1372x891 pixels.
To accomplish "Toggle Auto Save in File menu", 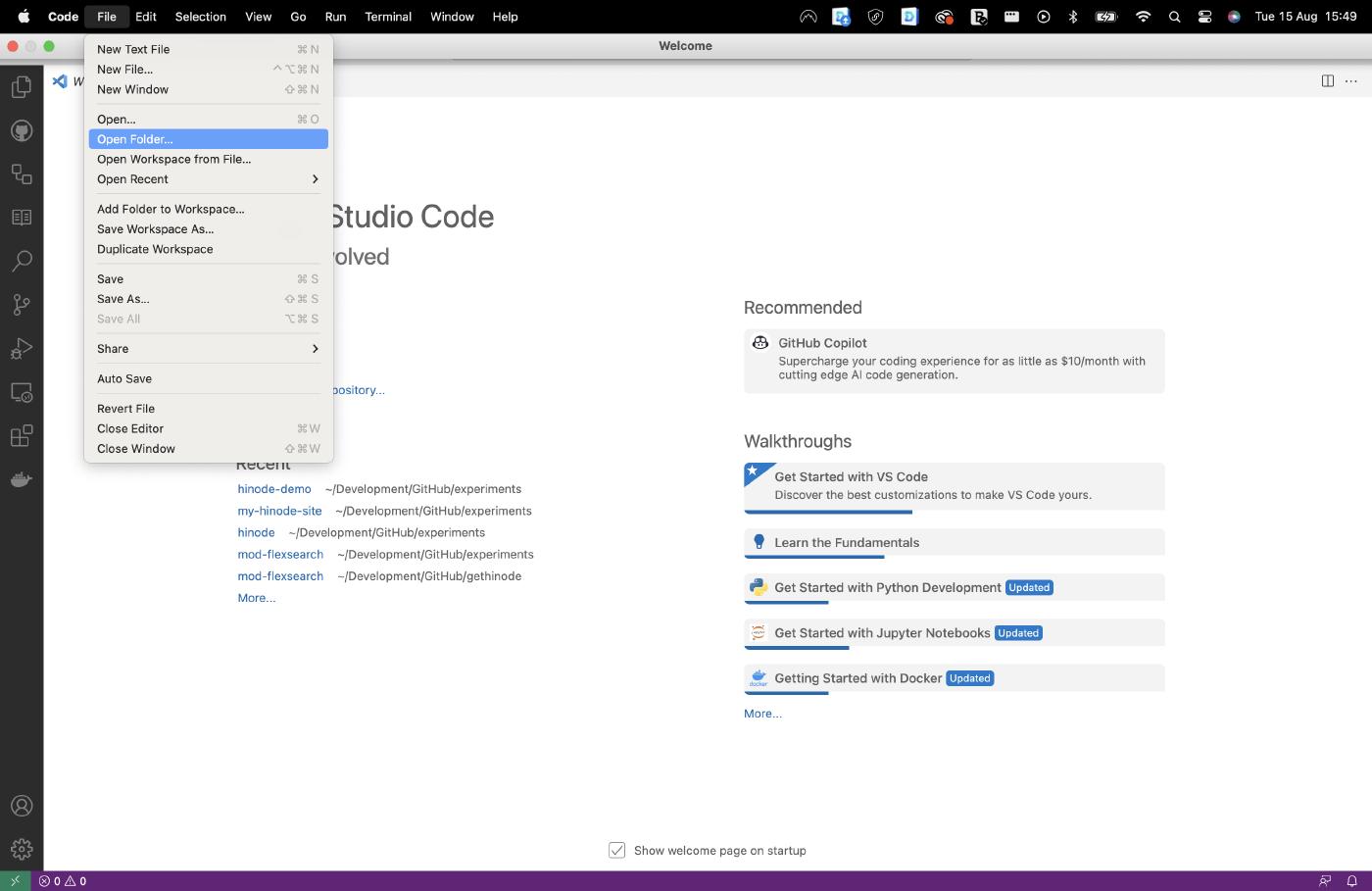I will point(124,378).
